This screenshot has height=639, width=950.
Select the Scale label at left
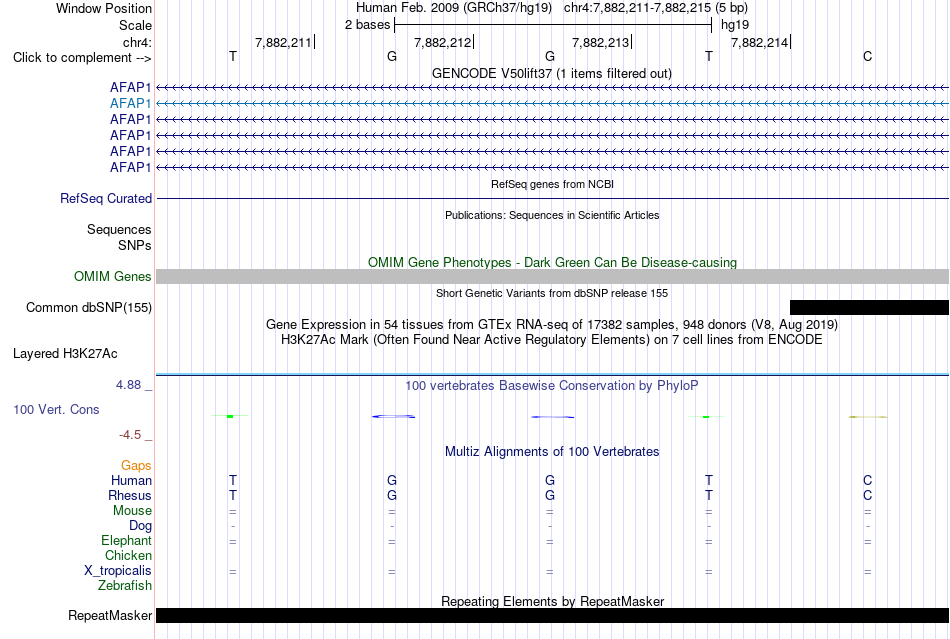coord(136,25)
